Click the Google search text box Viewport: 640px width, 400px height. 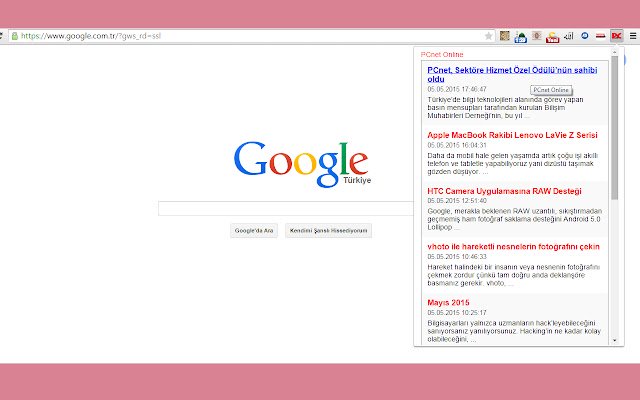point(286,208)
